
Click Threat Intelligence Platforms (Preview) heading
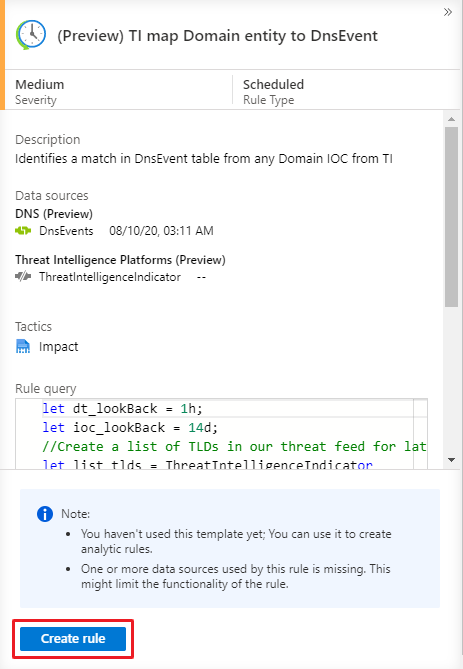120,260
